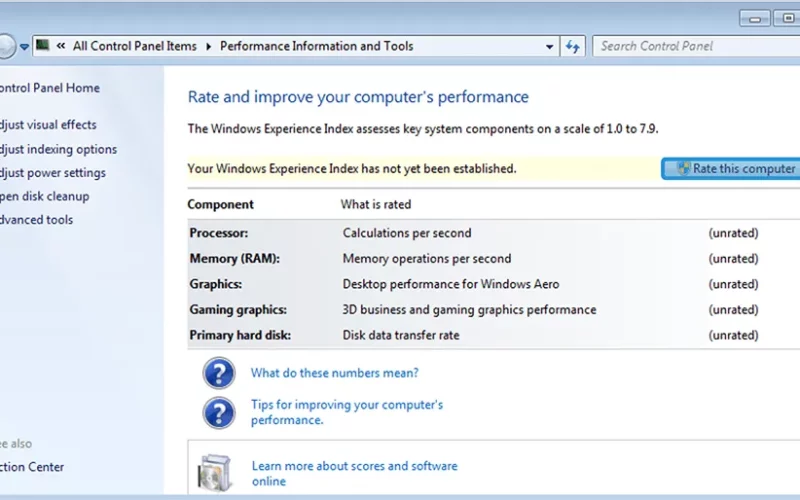The width and height of the screenshot is (800, 500).
Task: Focus the Search Control Panel field
Action: 696,46
